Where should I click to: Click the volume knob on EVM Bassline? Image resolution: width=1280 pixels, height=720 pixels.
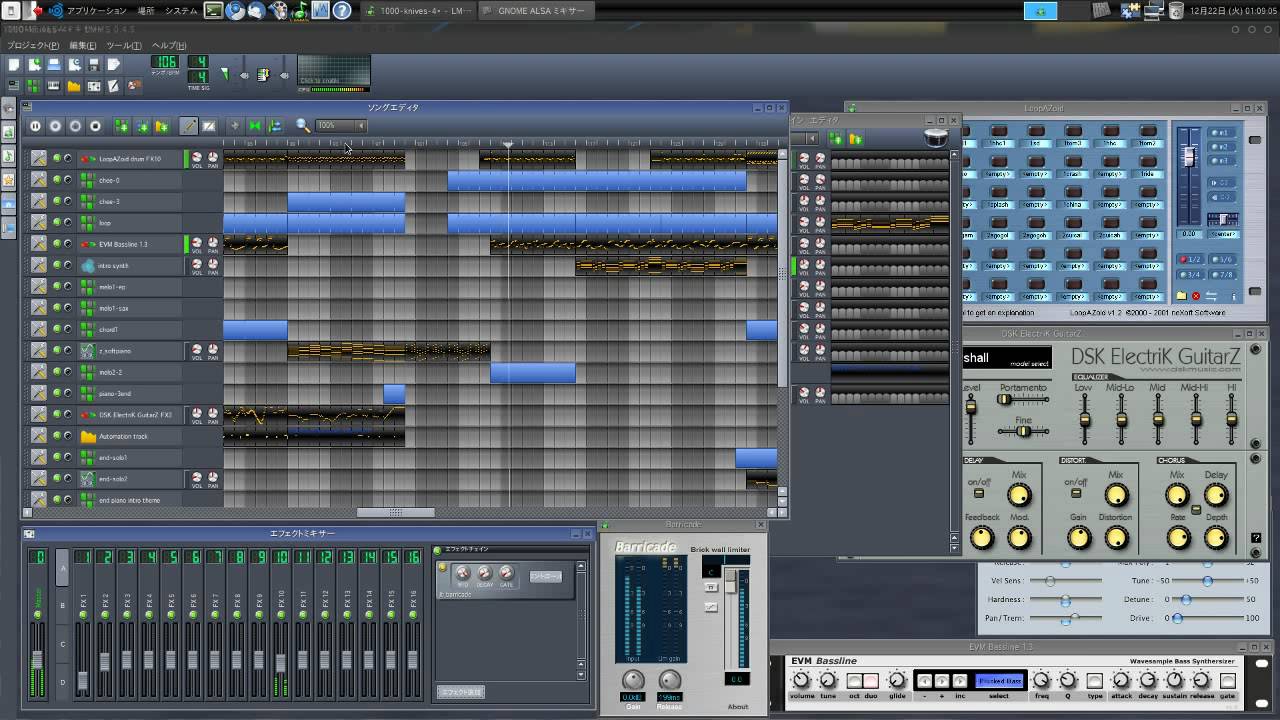(x=801, y=681)
